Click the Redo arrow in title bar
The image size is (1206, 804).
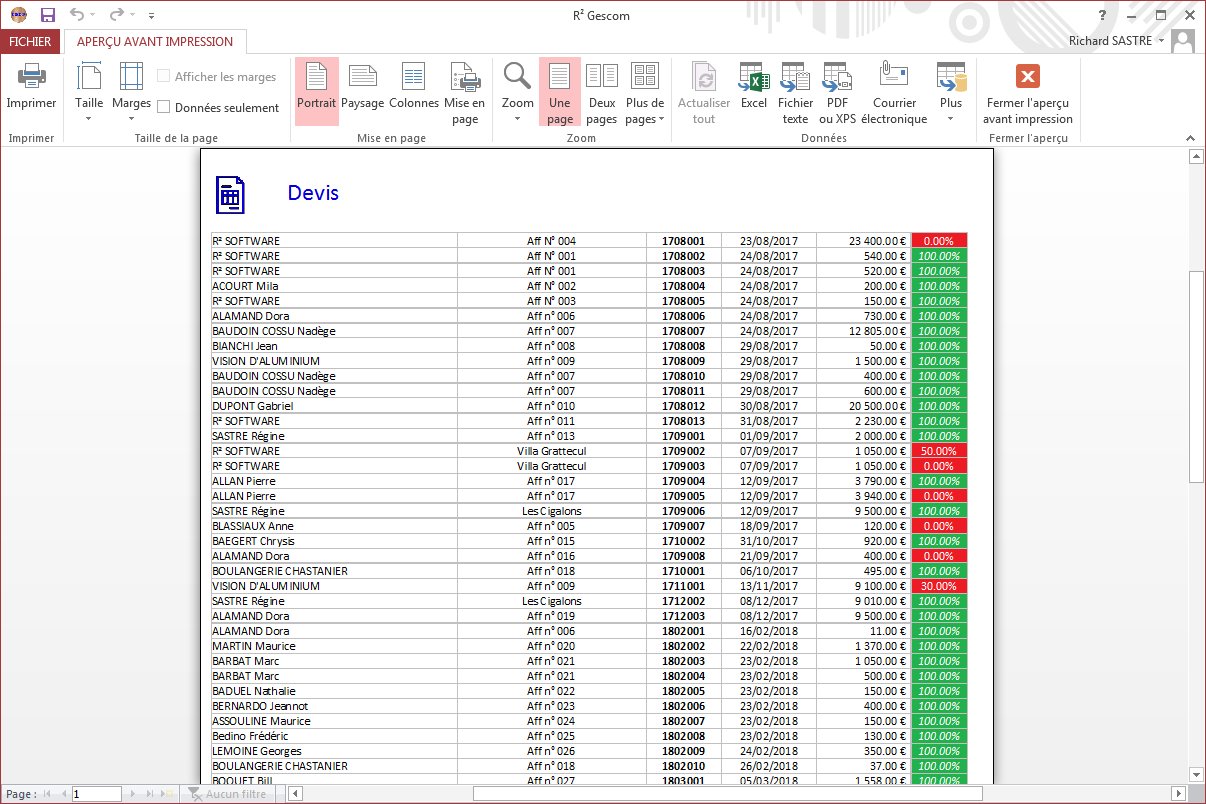116,15
